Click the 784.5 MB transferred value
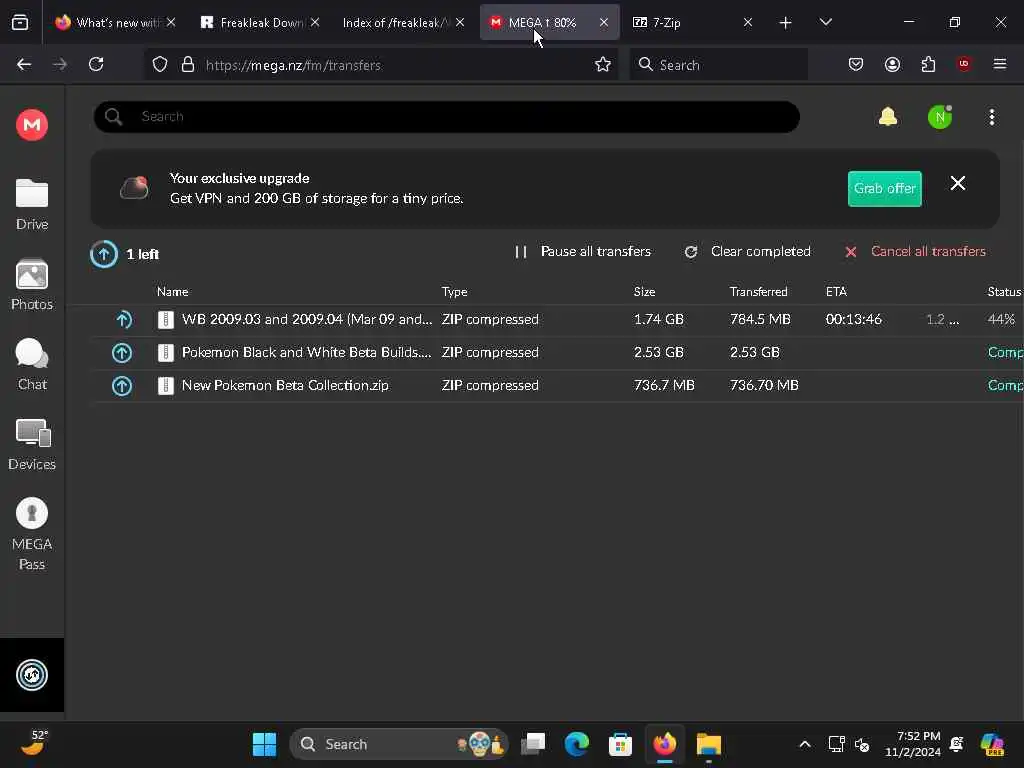This screenshot has width=1024, height=768. point(760,319)
